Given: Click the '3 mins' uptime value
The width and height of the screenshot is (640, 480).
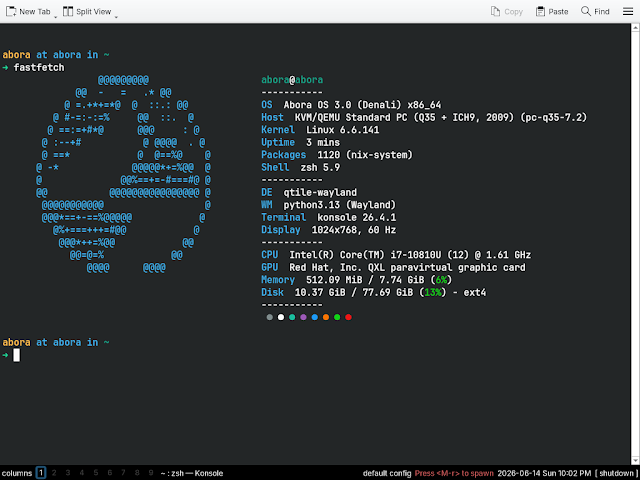Looking at the screenshot, I should (323, 142).
